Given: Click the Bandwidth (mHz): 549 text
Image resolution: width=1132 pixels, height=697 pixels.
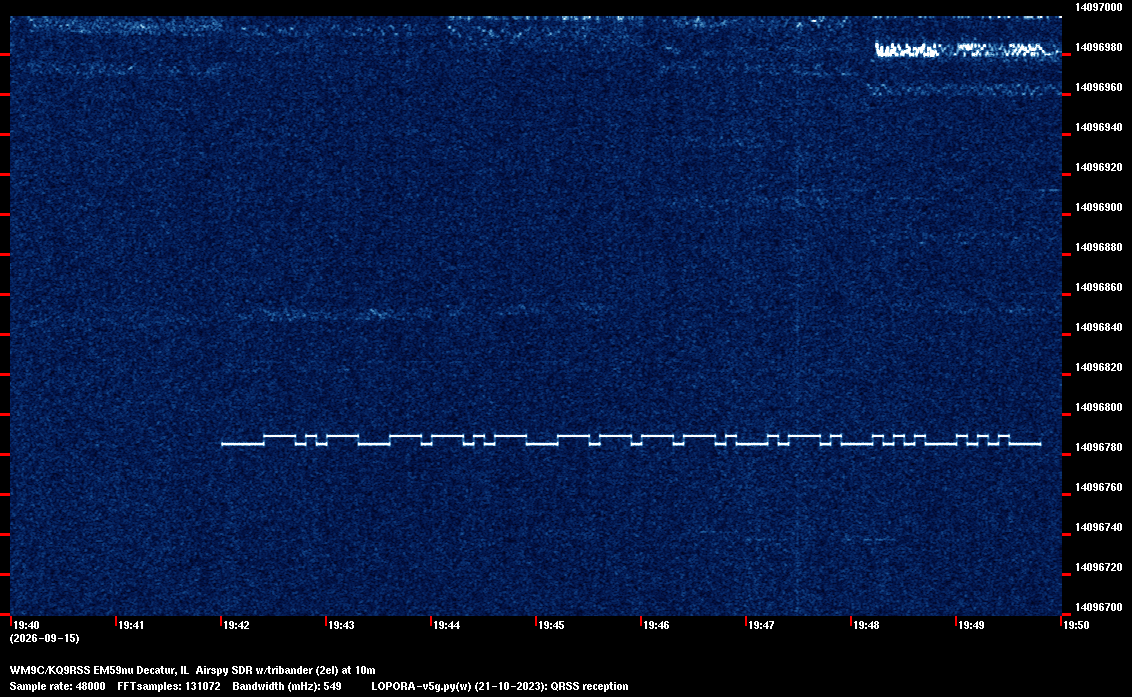Looking at the screenshot, I should (x=287, y=686).
